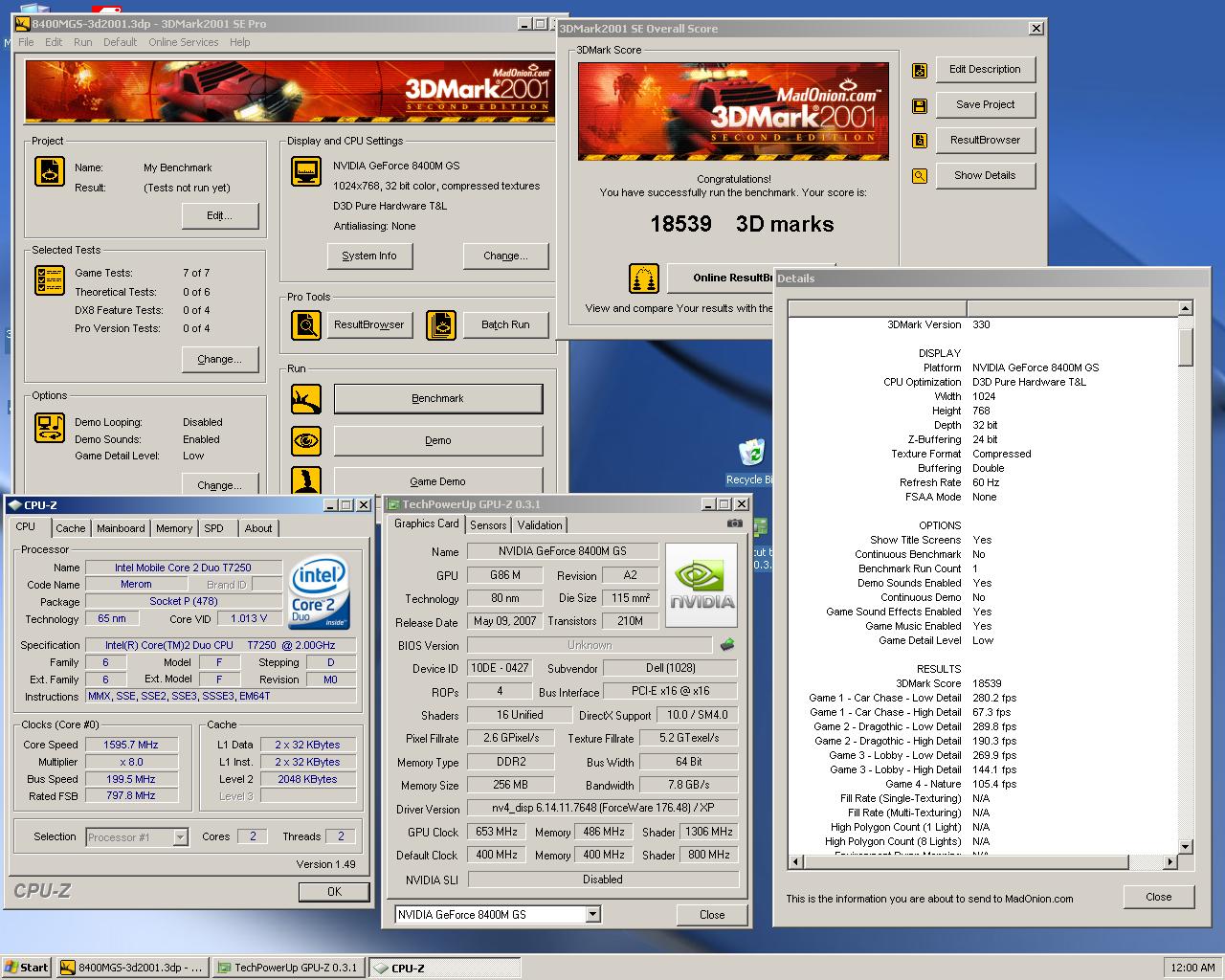Click the Batch Run icon in Pro Tools
This screenshot has width=1225, height=980.
point(441,325)
